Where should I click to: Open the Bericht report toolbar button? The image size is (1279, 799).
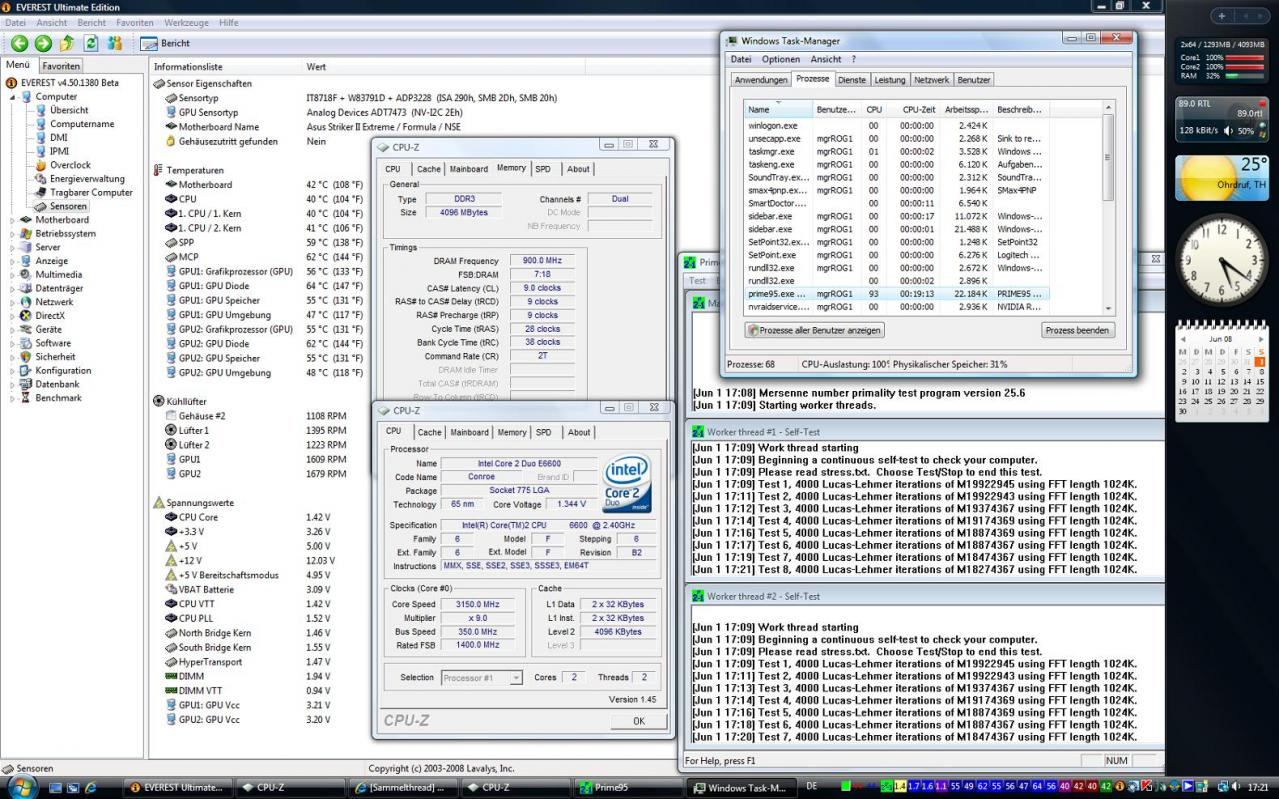click(165, 43)
